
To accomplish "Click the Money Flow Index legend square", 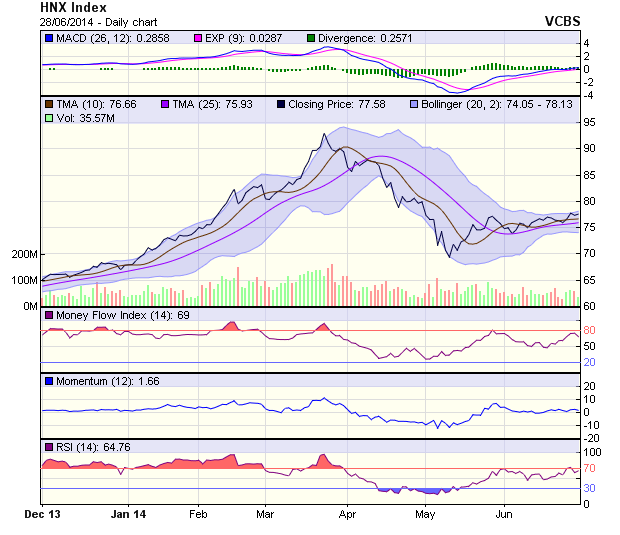I will (49, 315).
